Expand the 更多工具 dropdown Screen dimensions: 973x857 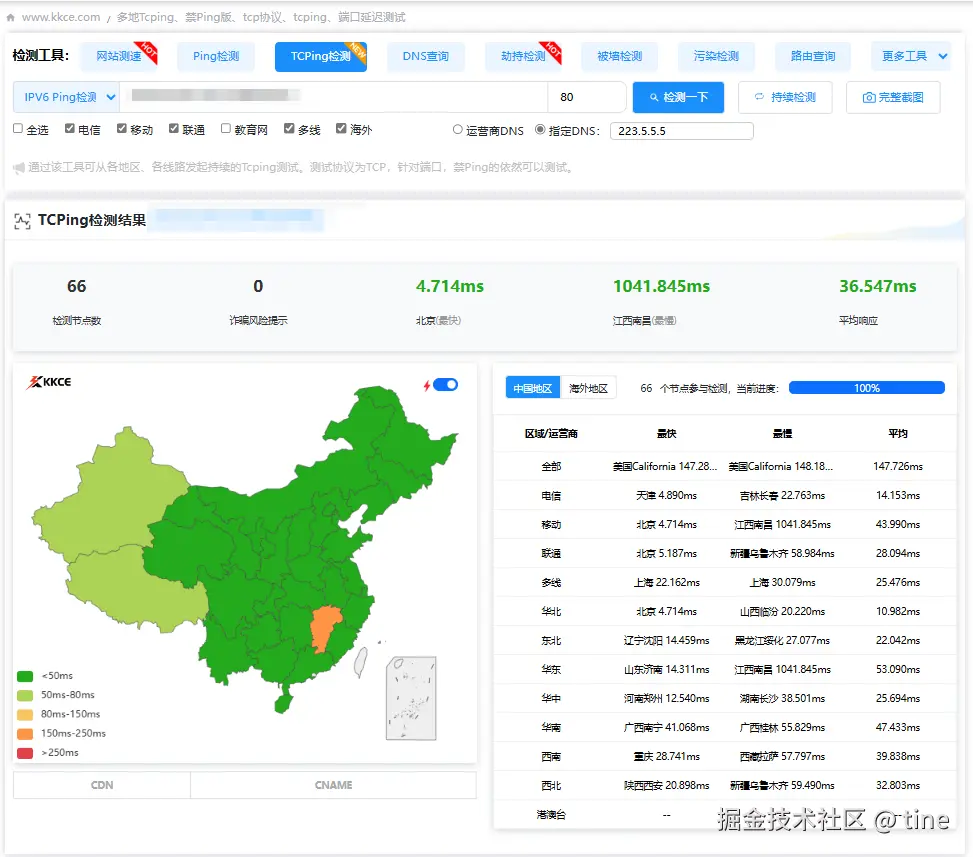click(910, 56)
